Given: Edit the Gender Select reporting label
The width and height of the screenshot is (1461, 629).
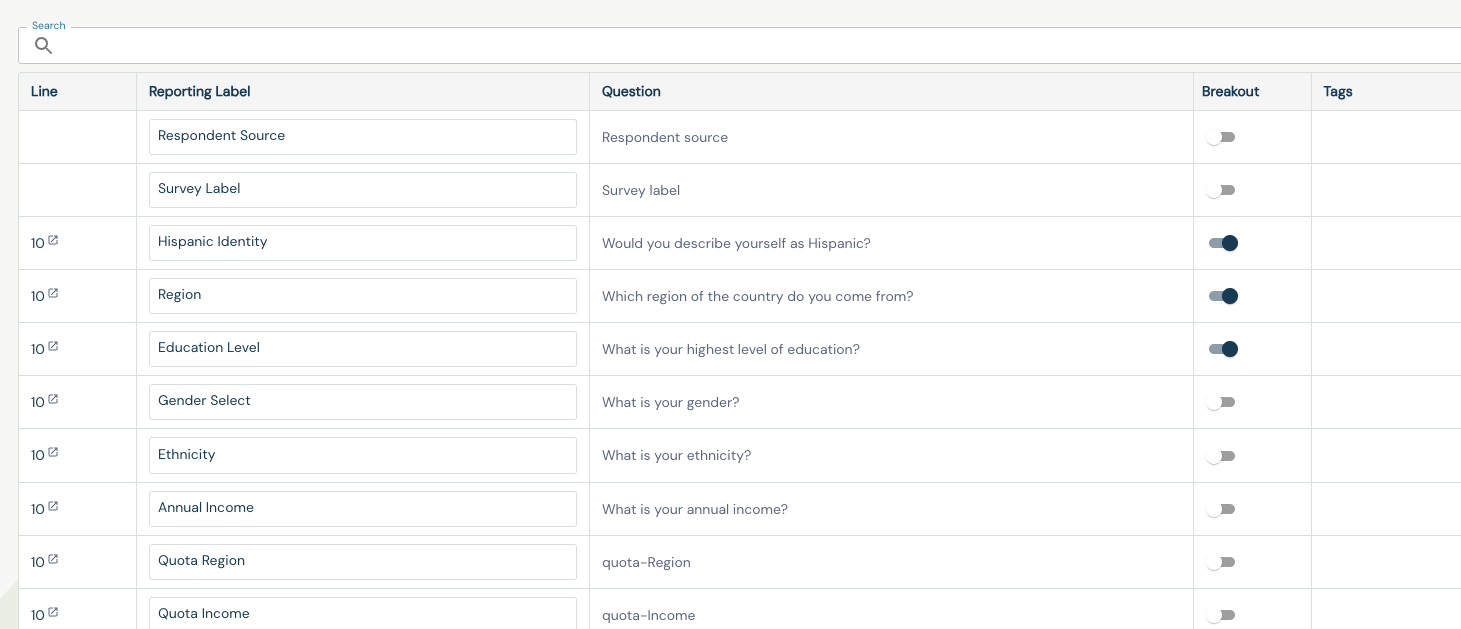Looking at the screenshot, I should point(363,402).
